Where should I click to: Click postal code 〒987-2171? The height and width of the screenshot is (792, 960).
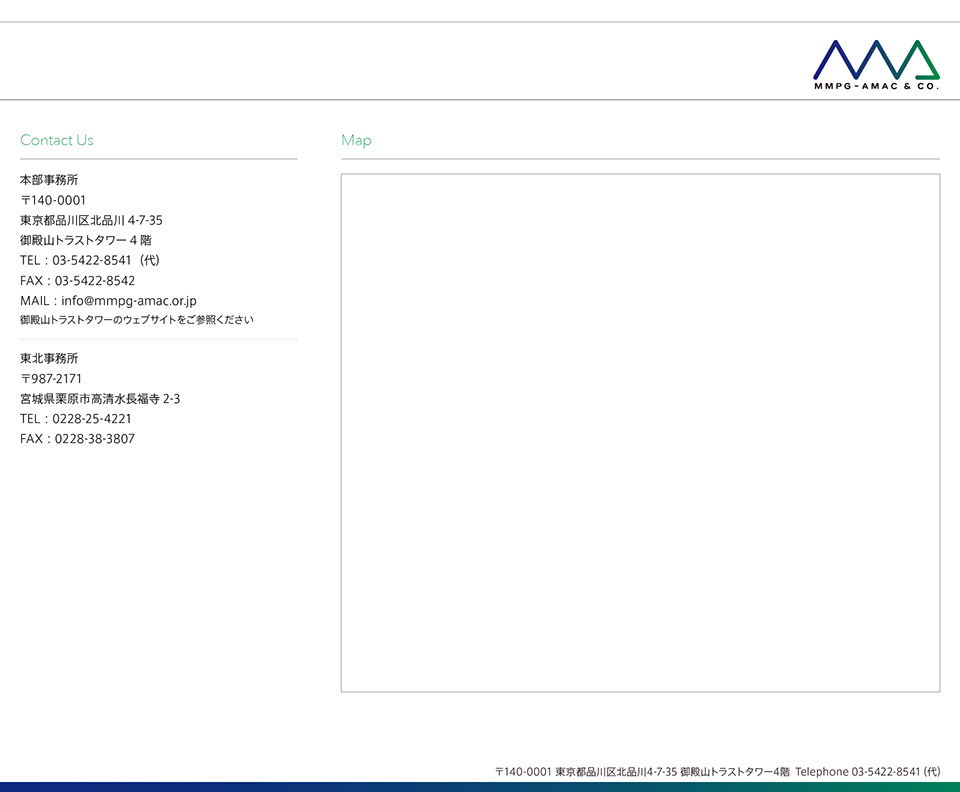(51, 378)
